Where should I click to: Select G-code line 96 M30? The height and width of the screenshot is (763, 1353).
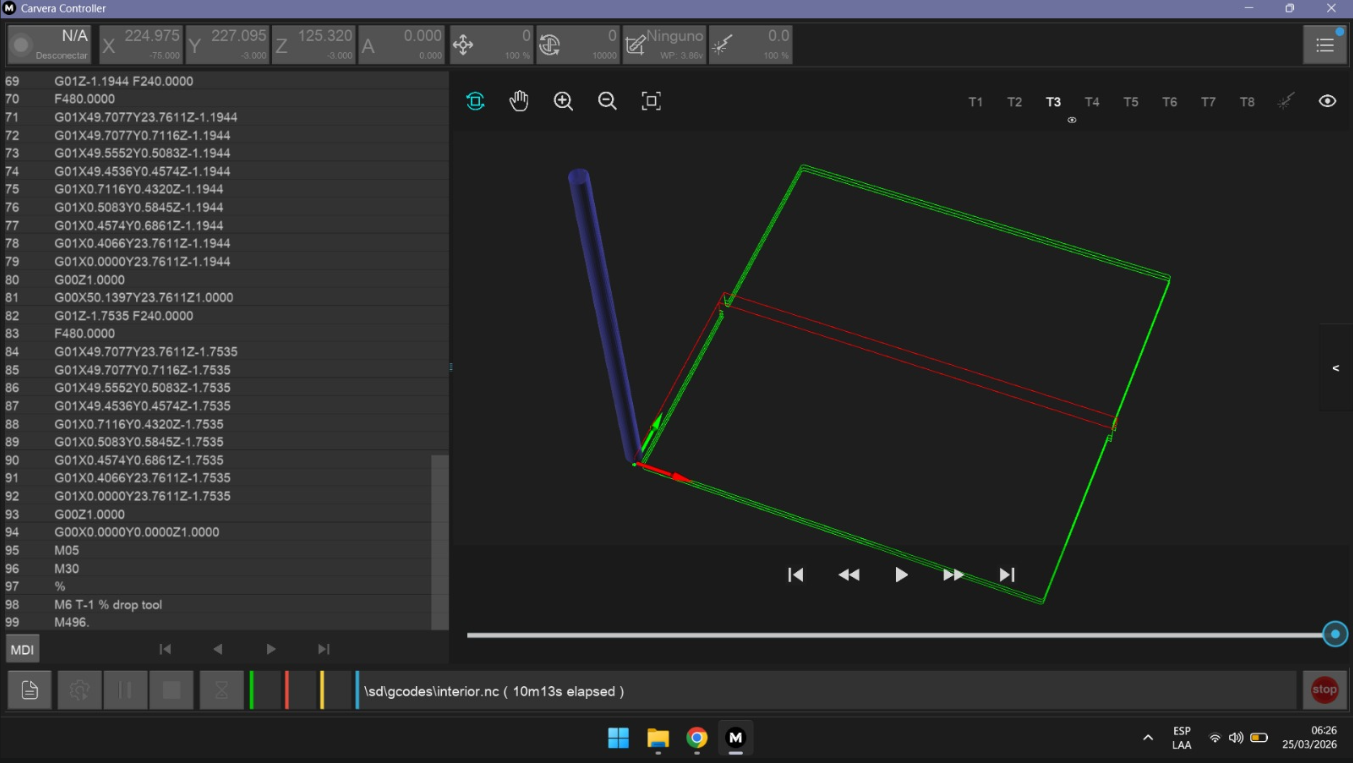(x=224, y=568)
